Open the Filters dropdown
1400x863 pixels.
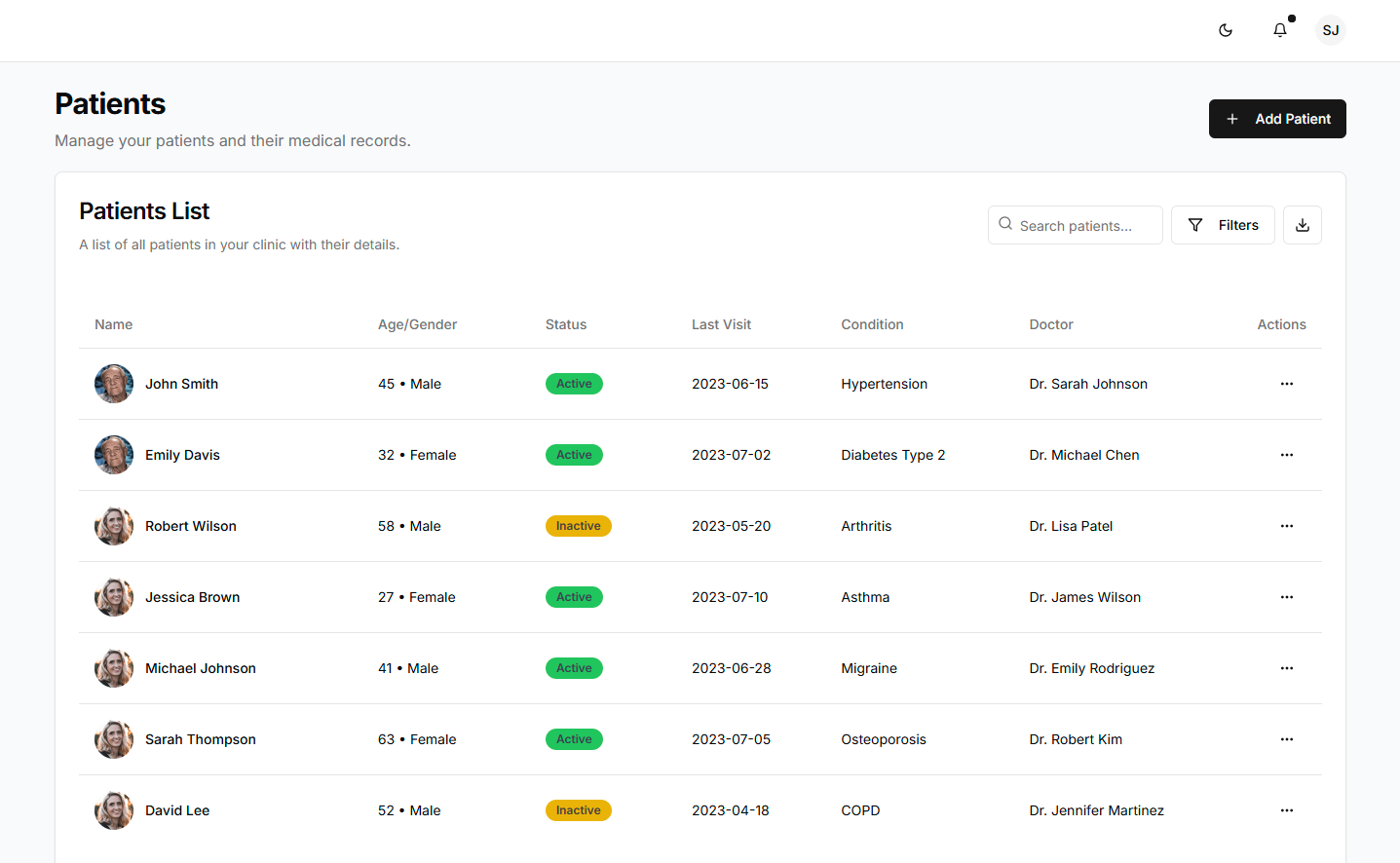coord(1223,225)
